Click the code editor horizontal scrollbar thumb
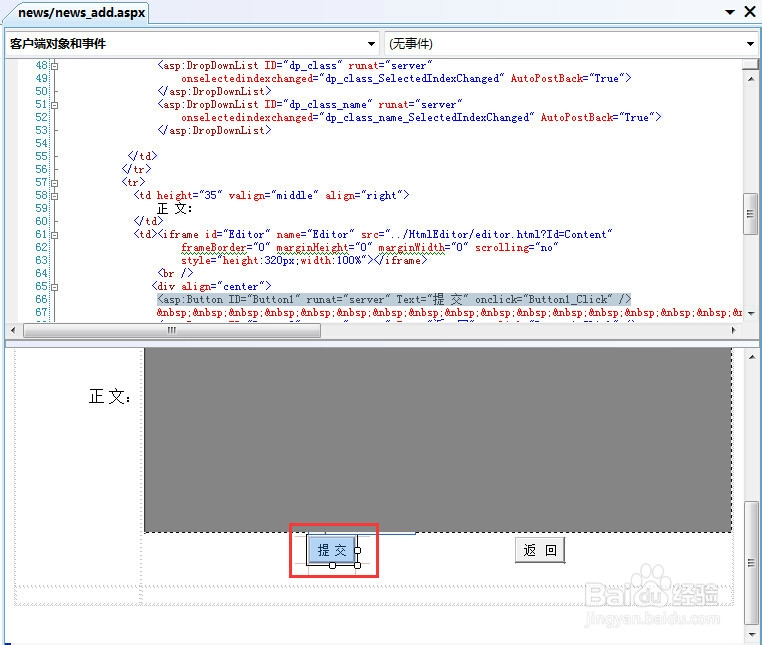This screenshot has width=762, height=645. coord(172,331)
